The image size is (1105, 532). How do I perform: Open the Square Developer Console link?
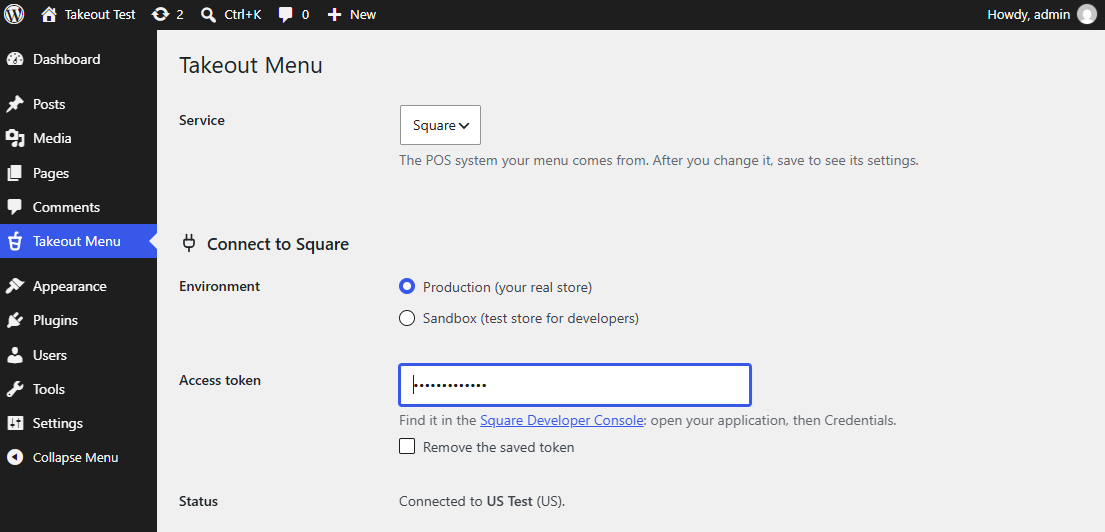[x=562, y=421]
